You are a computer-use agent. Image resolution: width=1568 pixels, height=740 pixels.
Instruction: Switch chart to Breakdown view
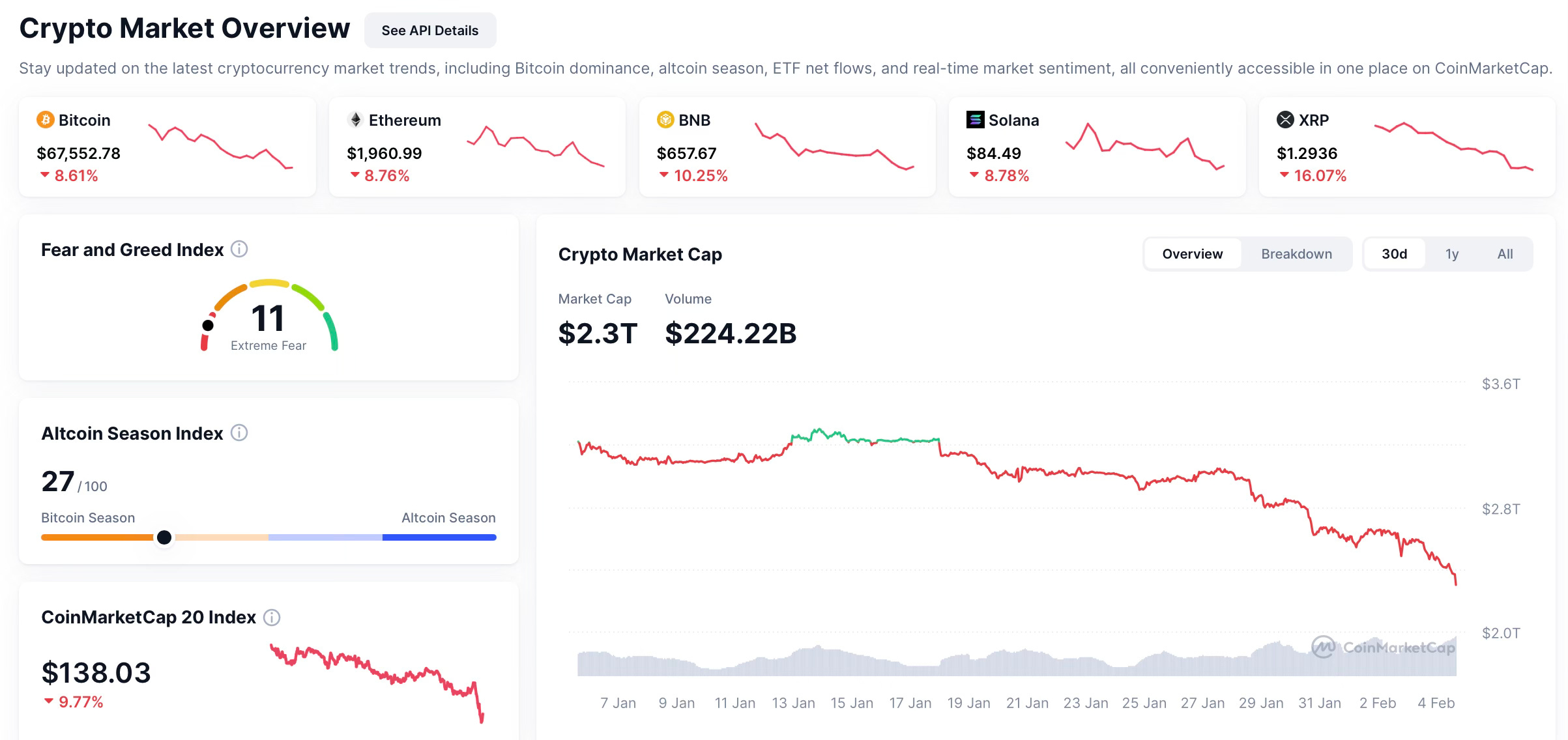(1296, 254)
